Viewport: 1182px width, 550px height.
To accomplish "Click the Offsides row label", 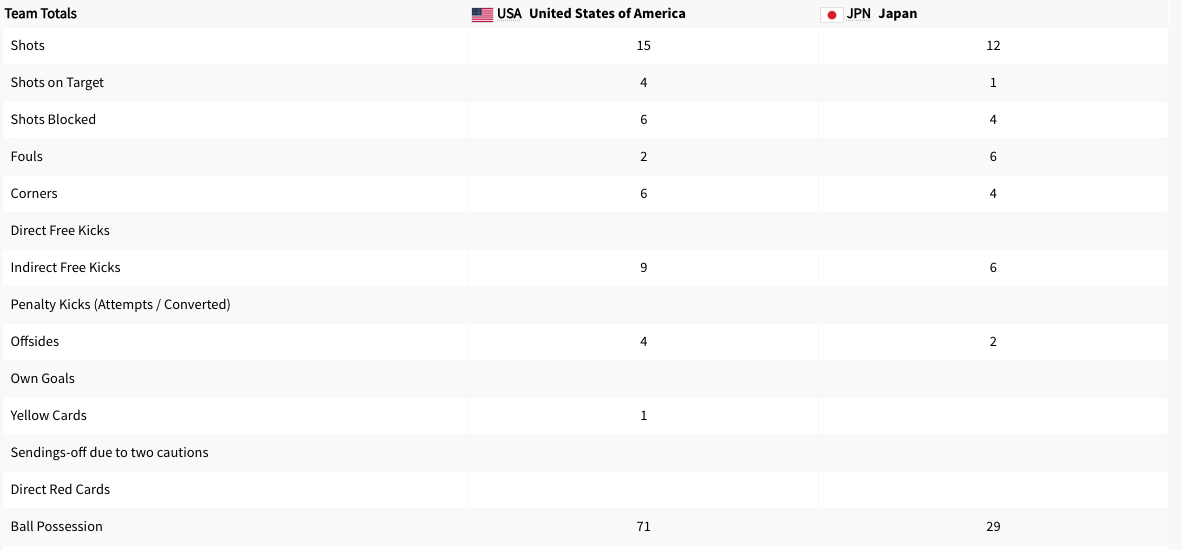I will coord(35,341).
